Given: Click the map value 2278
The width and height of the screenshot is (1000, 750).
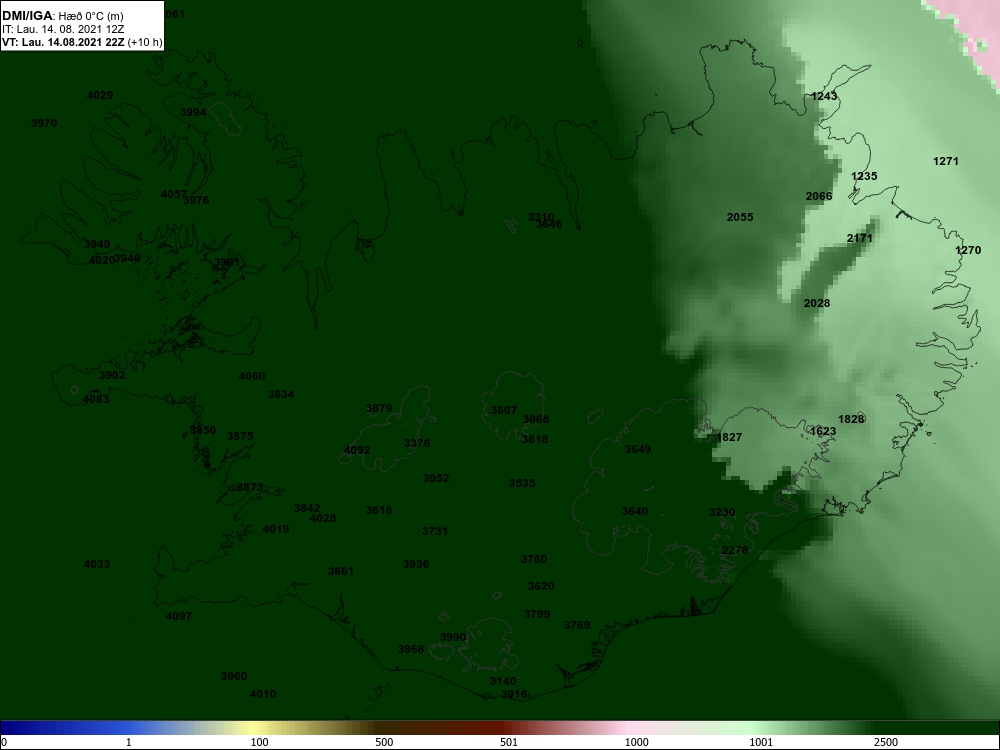Looking at the screenshot, I should 735,550.
